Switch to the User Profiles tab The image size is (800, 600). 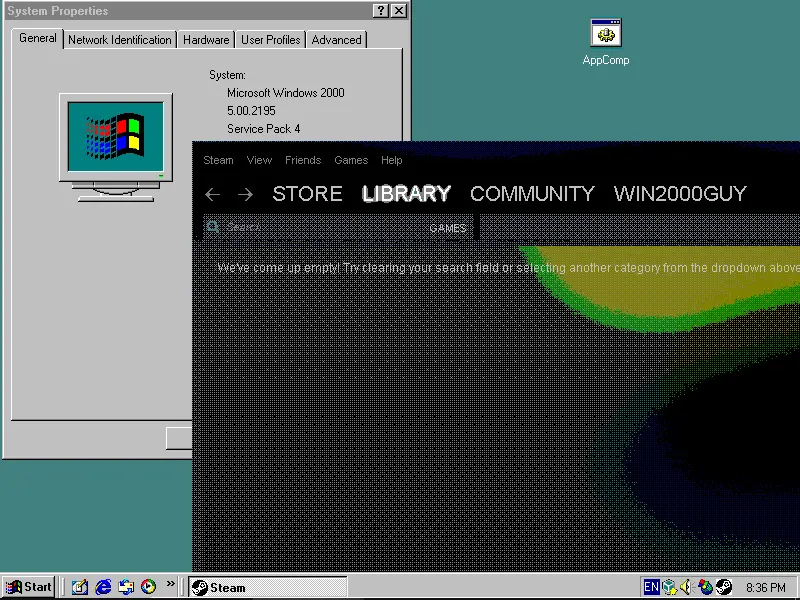point(270,40)
